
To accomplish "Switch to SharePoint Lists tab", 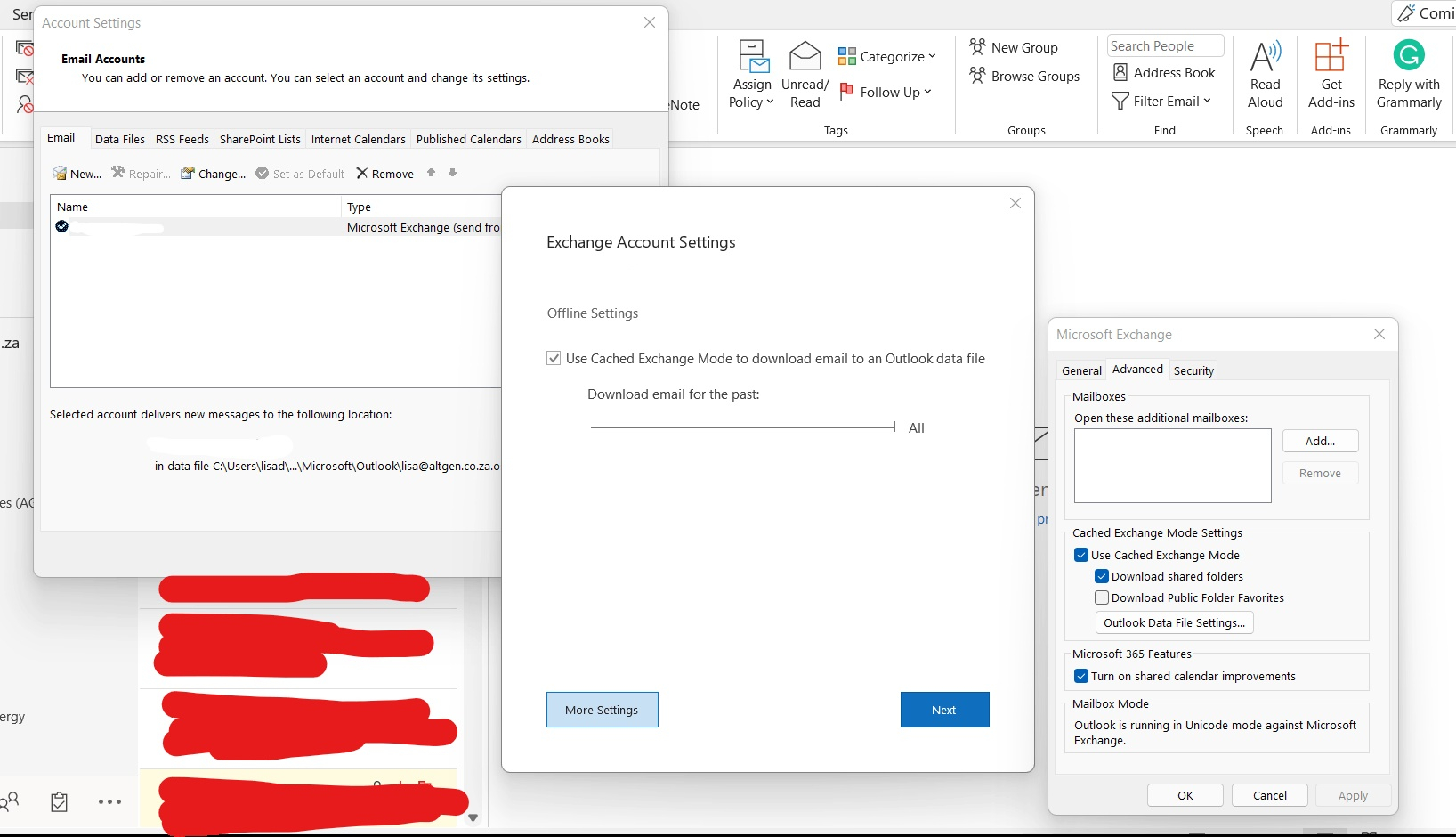I will (x=260, y=139).
